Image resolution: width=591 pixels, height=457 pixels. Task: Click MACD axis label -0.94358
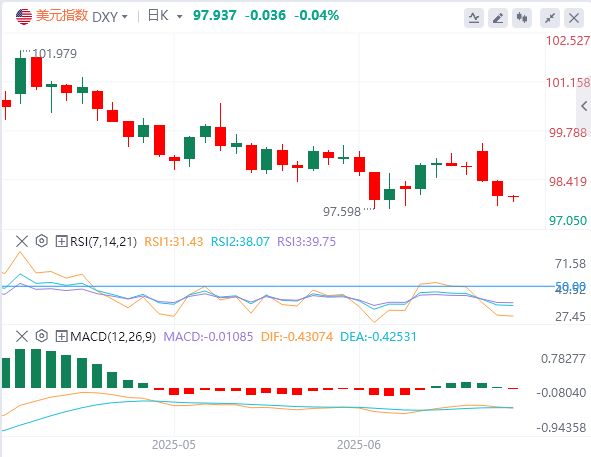click(561, 428)
